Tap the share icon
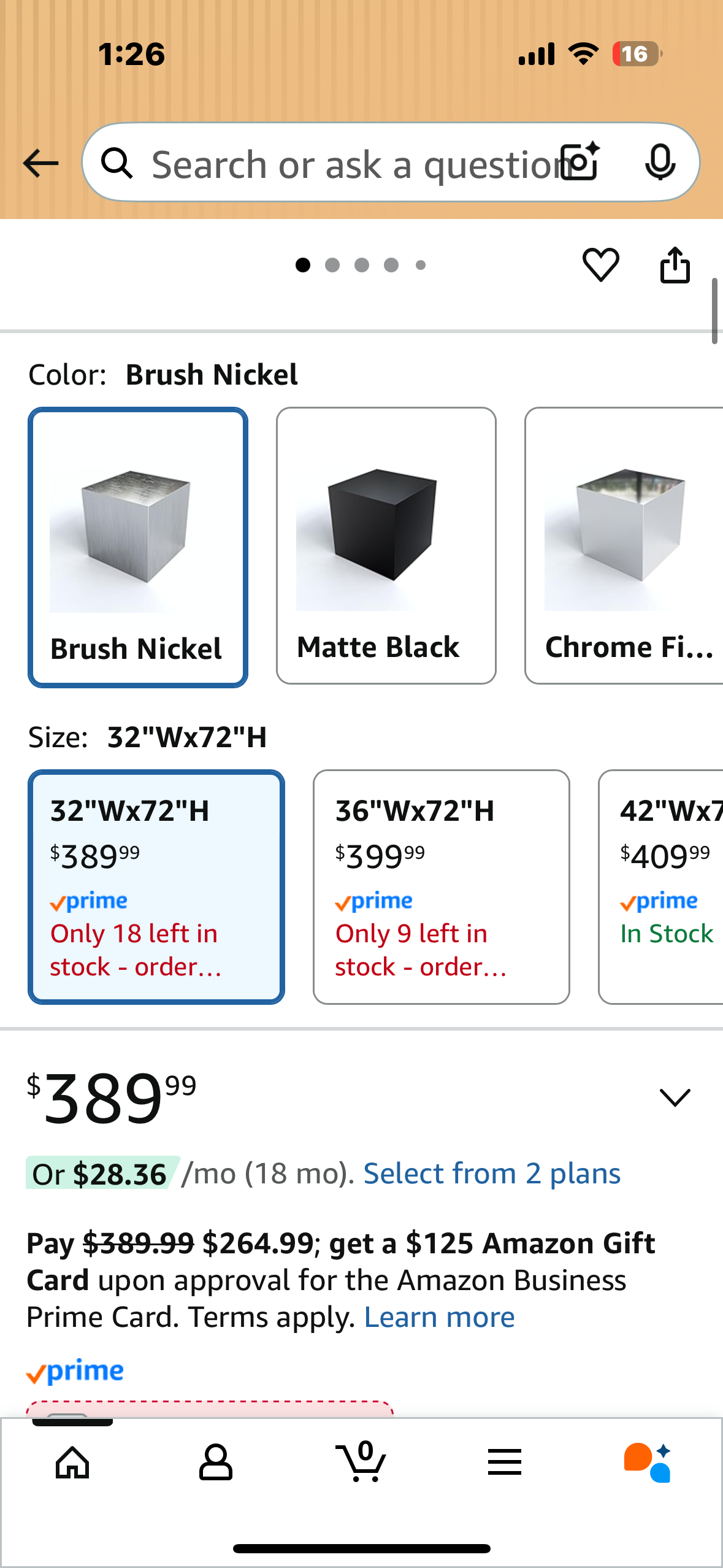This screenshot has height=1568, width=723. click(x=675, y=265)
